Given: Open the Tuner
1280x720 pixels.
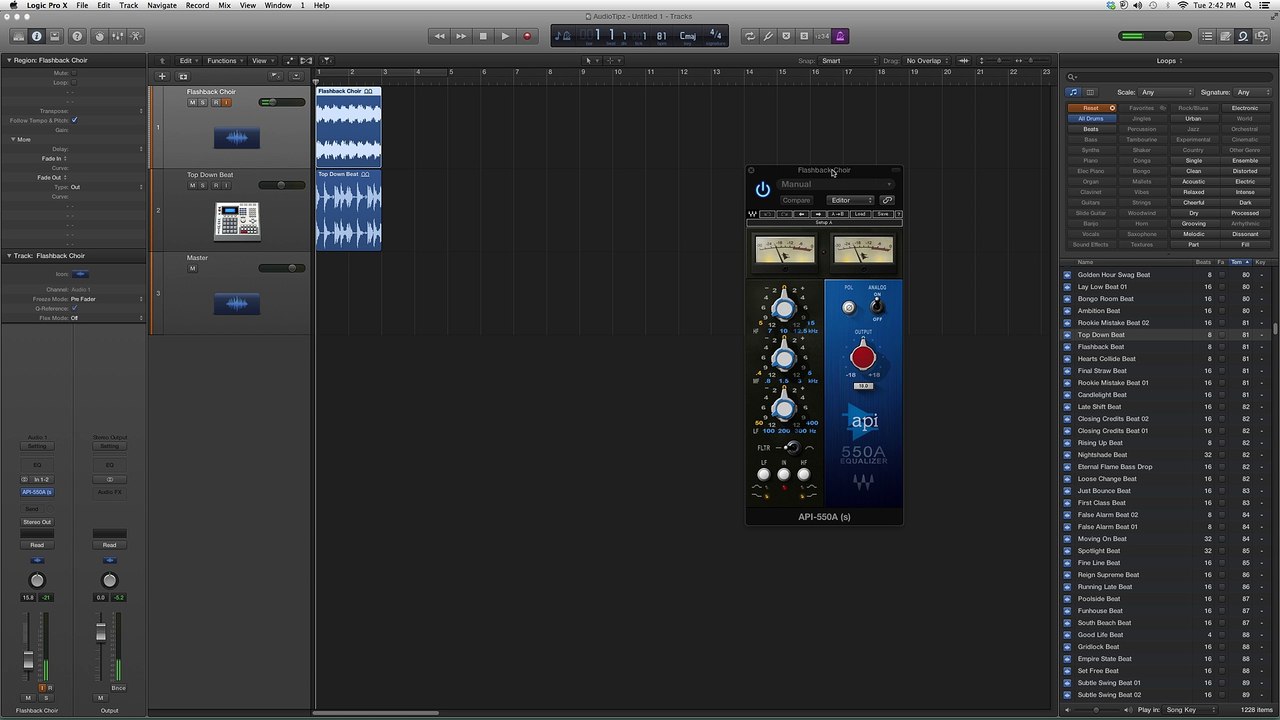Looking at the screenshot, I should click(769, 36).
